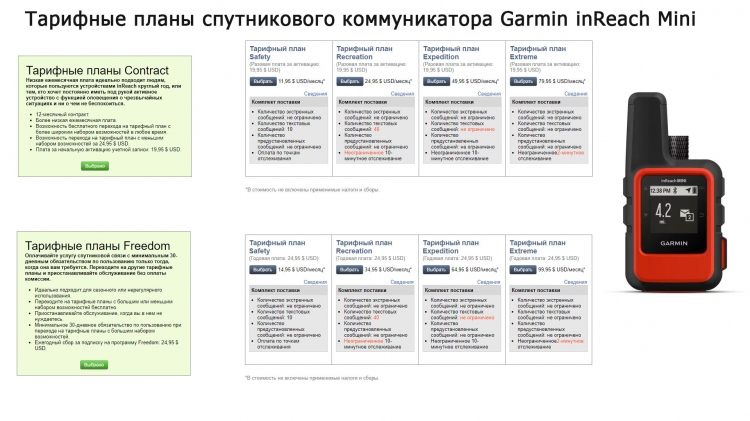This screenshot has height=421, width=750.
Task: Click the tax footnote under the Freedom plans table
Action: coord(312,378)
